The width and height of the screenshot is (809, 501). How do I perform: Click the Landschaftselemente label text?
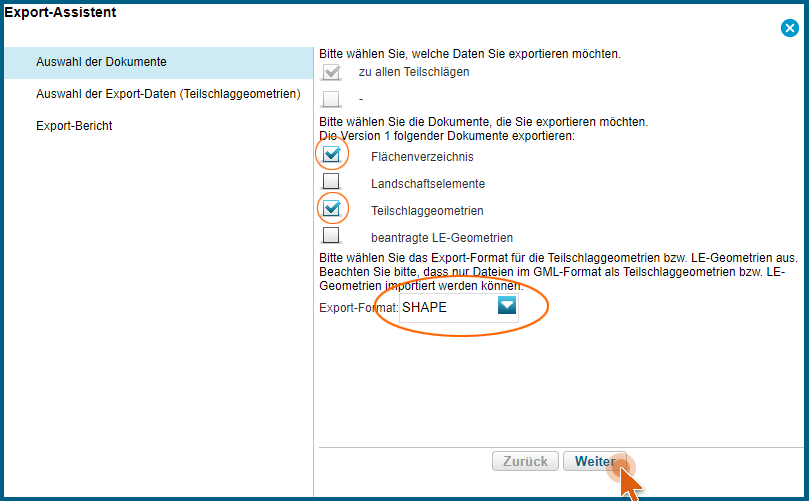click(428, 184)
